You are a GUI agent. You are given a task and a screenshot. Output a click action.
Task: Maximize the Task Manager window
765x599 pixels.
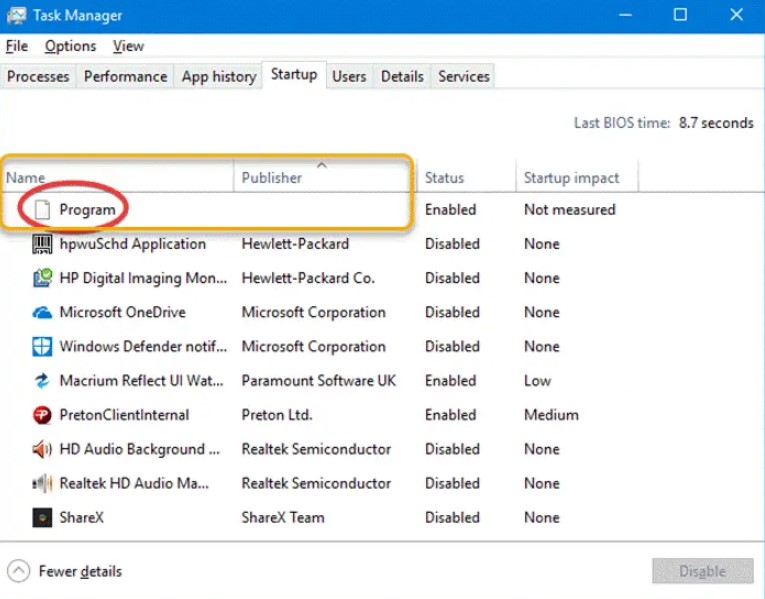pyautogui.click(x=680, y=15)
